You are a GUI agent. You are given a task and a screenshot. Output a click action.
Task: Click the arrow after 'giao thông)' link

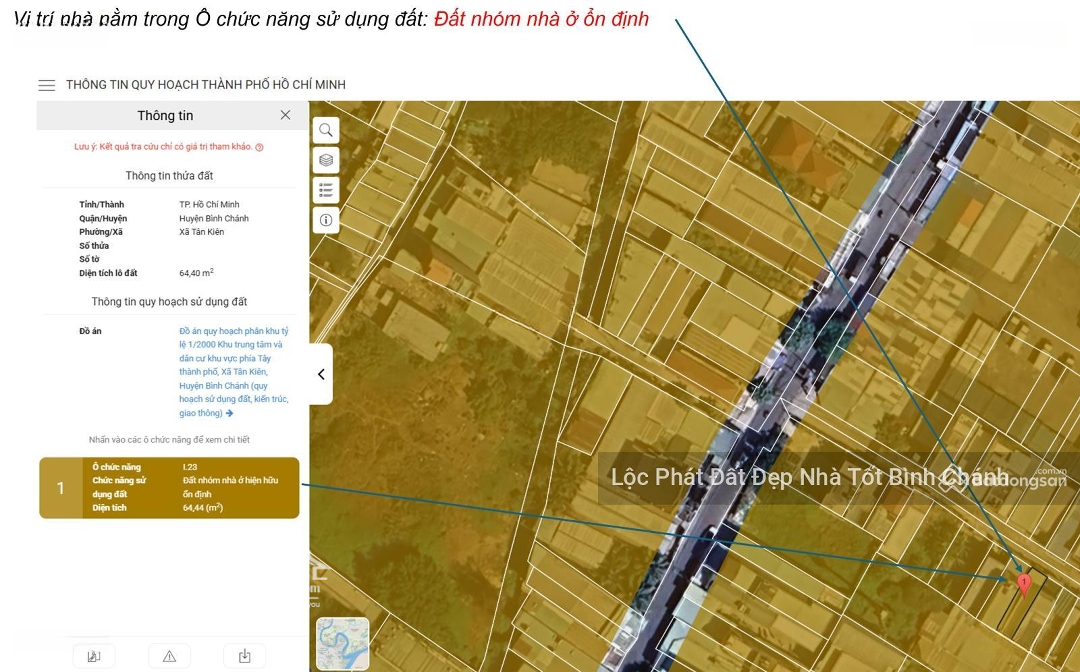(230, 413)
